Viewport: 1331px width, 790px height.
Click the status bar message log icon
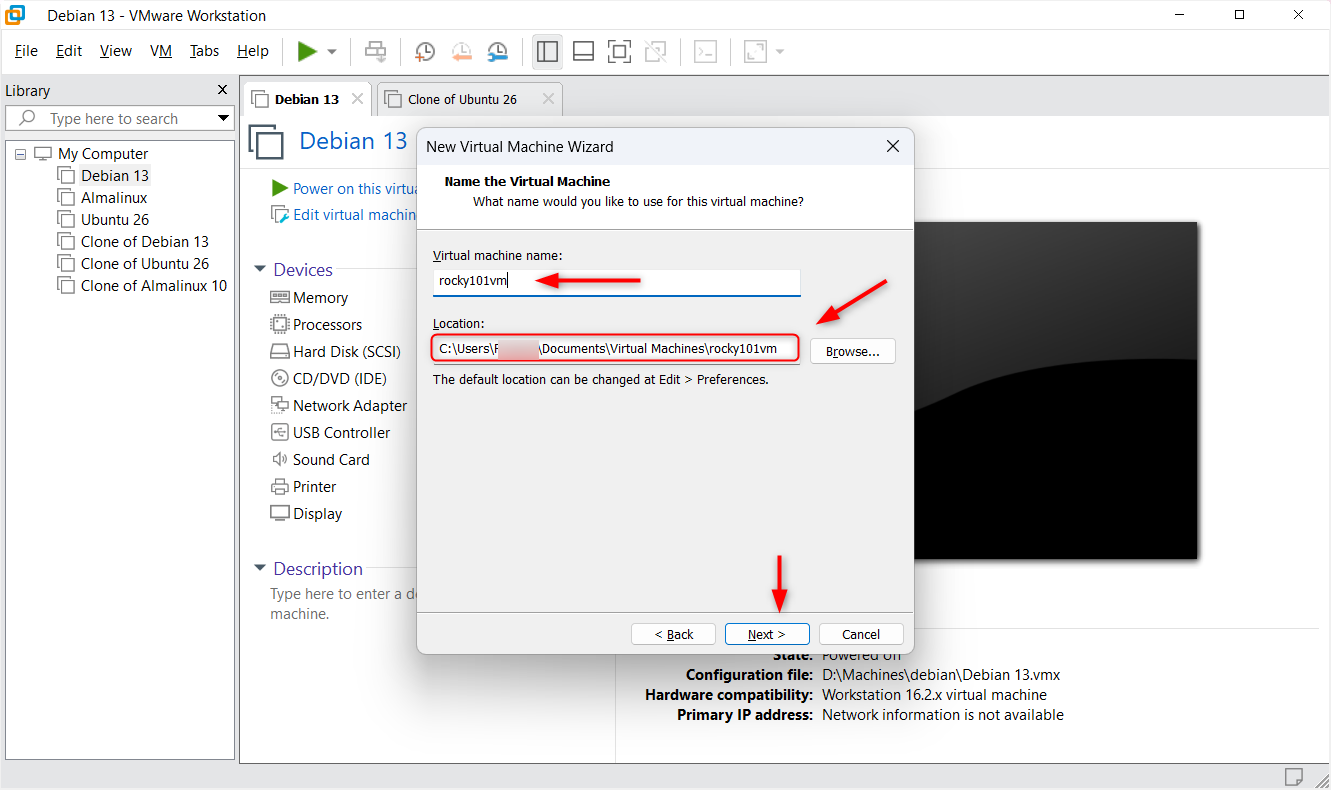(x=1294, y=776)
